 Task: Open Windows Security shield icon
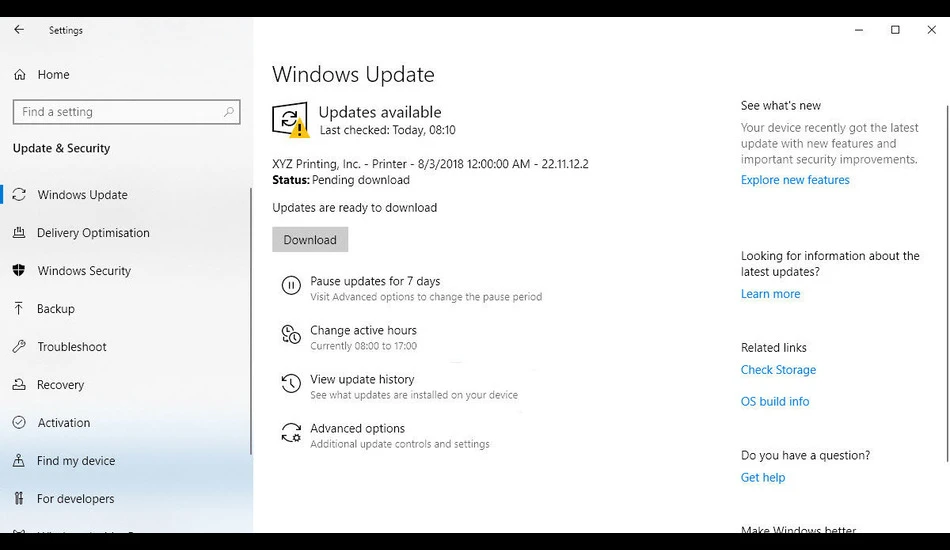pos(19,271)
